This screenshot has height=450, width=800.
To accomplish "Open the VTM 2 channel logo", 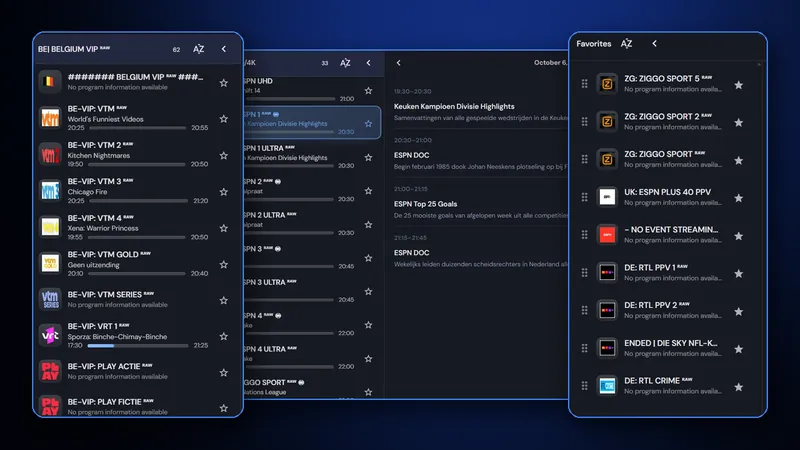I will (50, 154).
